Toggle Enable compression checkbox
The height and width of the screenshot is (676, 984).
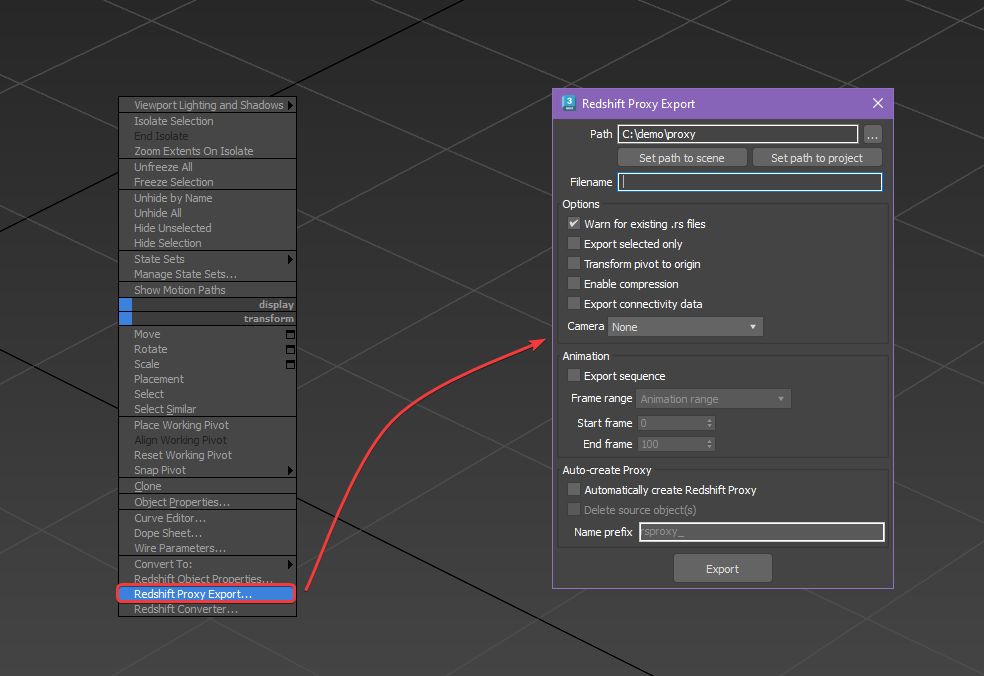tap(574, 284)
